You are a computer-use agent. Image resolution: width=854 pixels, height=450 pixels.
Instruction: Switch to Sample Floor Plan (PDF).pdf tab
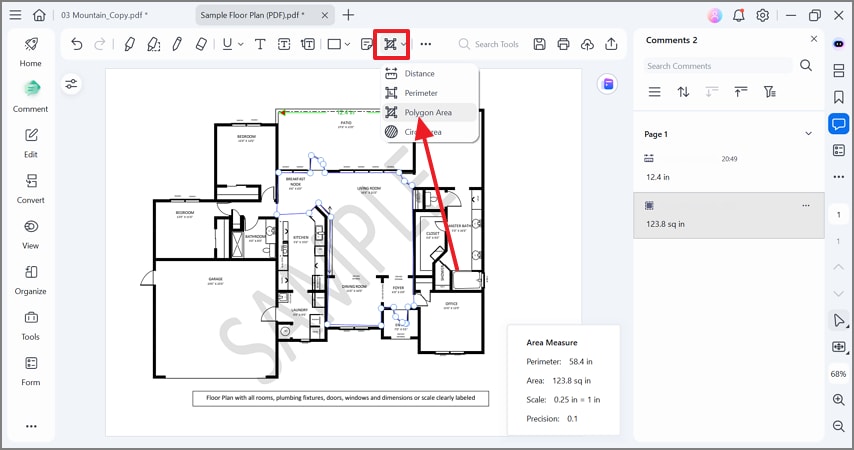click(253, 15)
